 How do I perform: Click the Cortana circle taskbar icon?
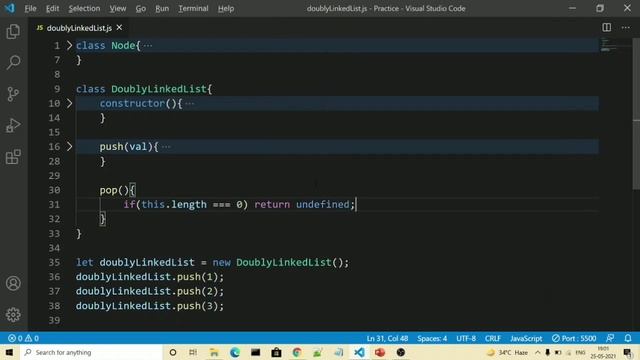[x=173, y=352]
